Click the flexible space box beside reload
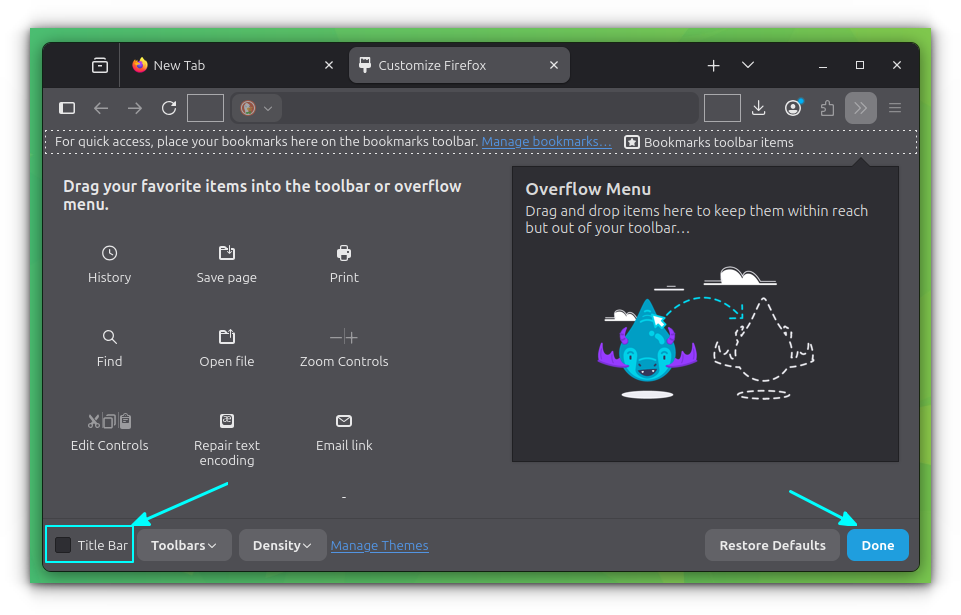 205,109
